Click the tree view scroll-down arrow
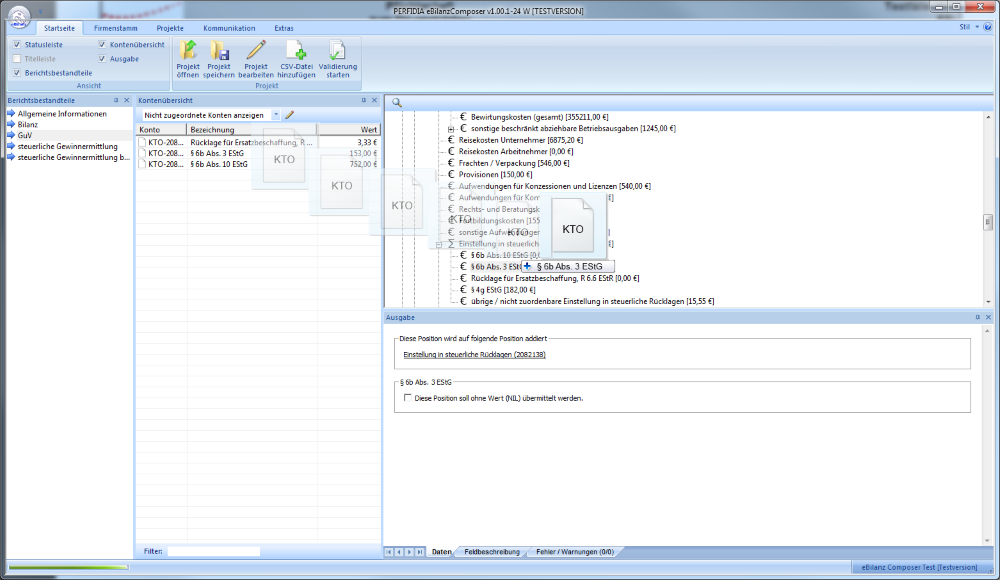The height and width of the screenshot is (580, 1000). (x=988, y=302)
